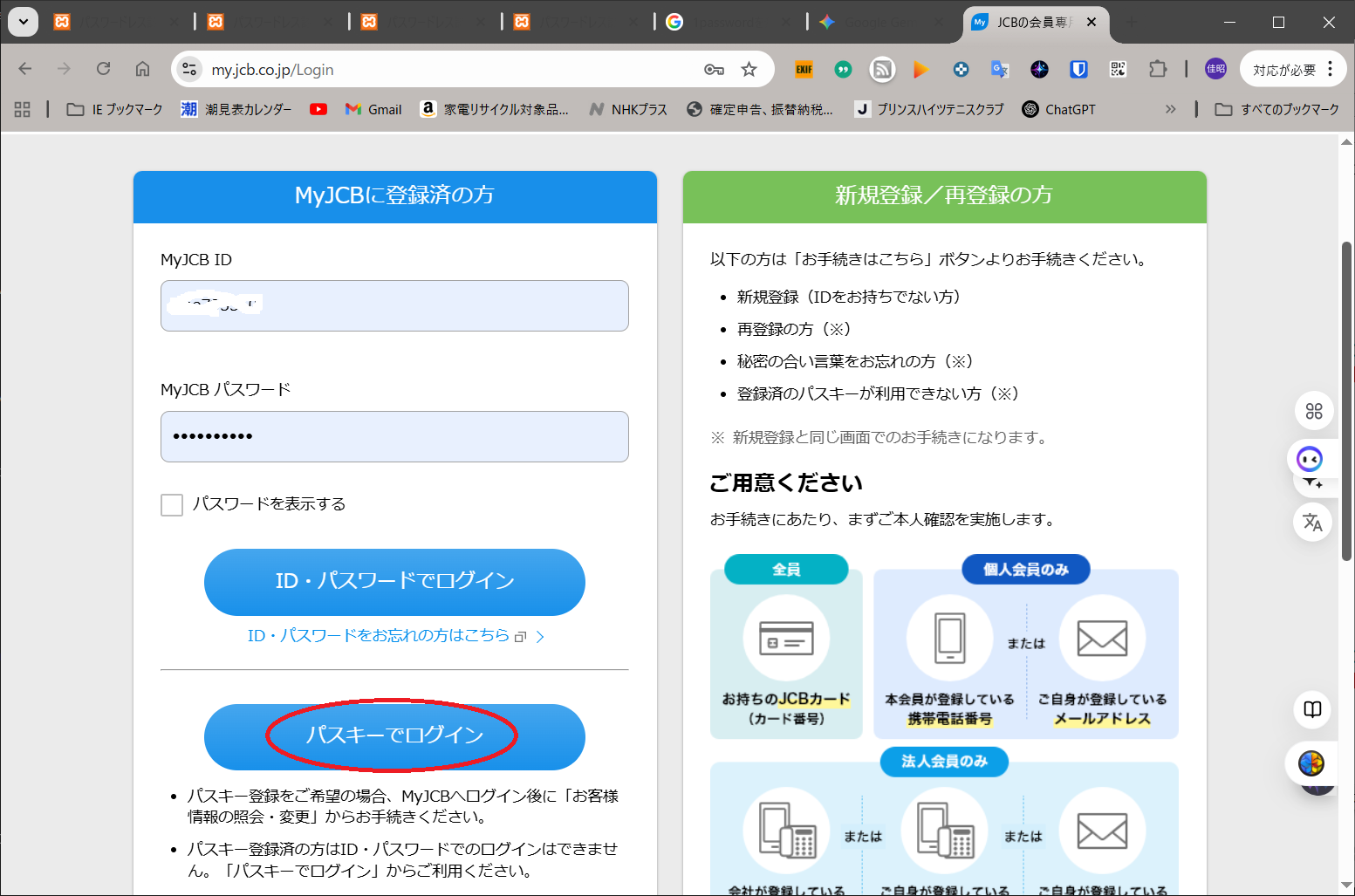1355x896 pixels.
Task: Launch the QR code extension
Action: click(x=1118, y=70)
